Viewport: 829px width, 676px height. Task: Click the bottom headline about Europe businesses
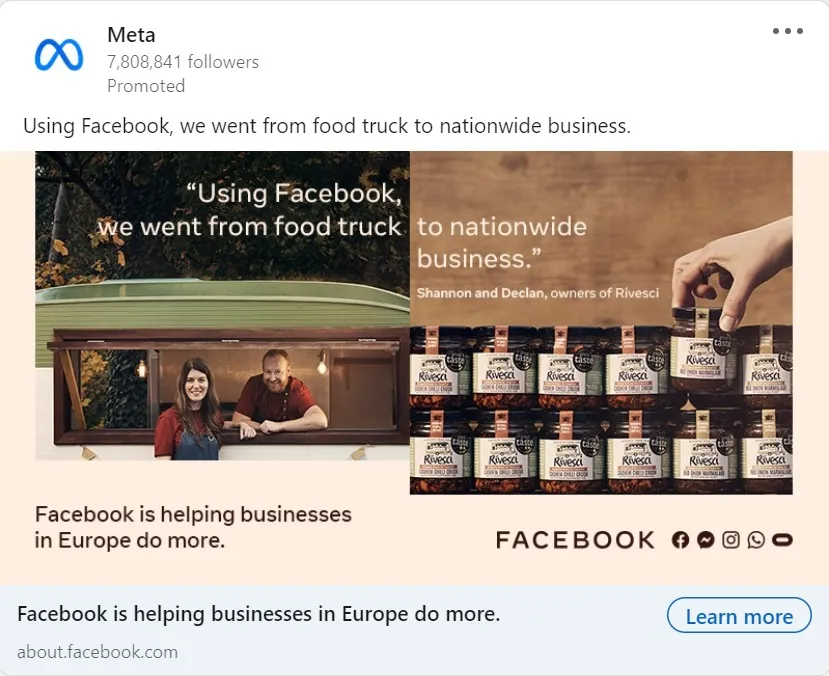point(259,614)
